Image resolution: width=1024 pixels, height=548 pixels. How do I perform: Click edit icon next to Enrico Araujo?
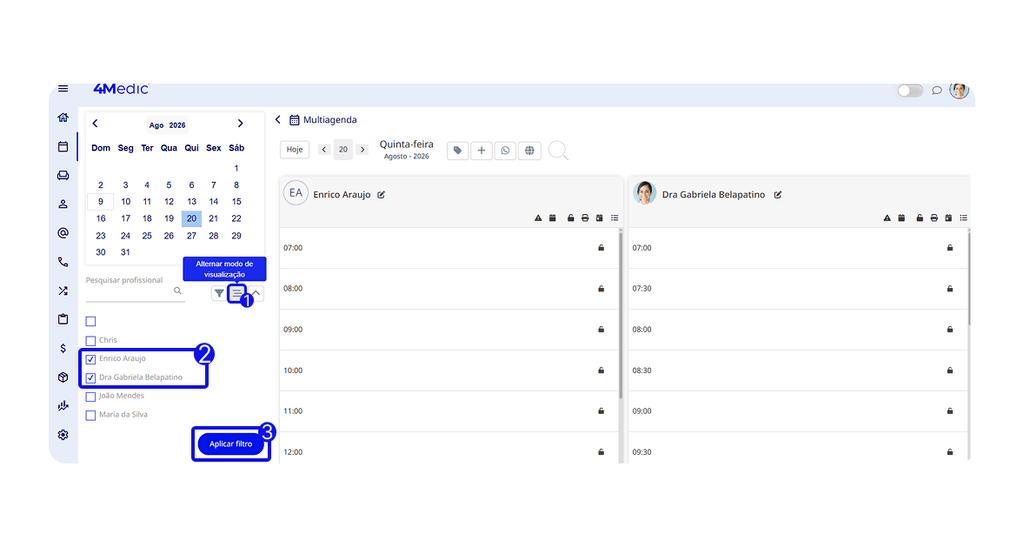[x=381, y=195]
